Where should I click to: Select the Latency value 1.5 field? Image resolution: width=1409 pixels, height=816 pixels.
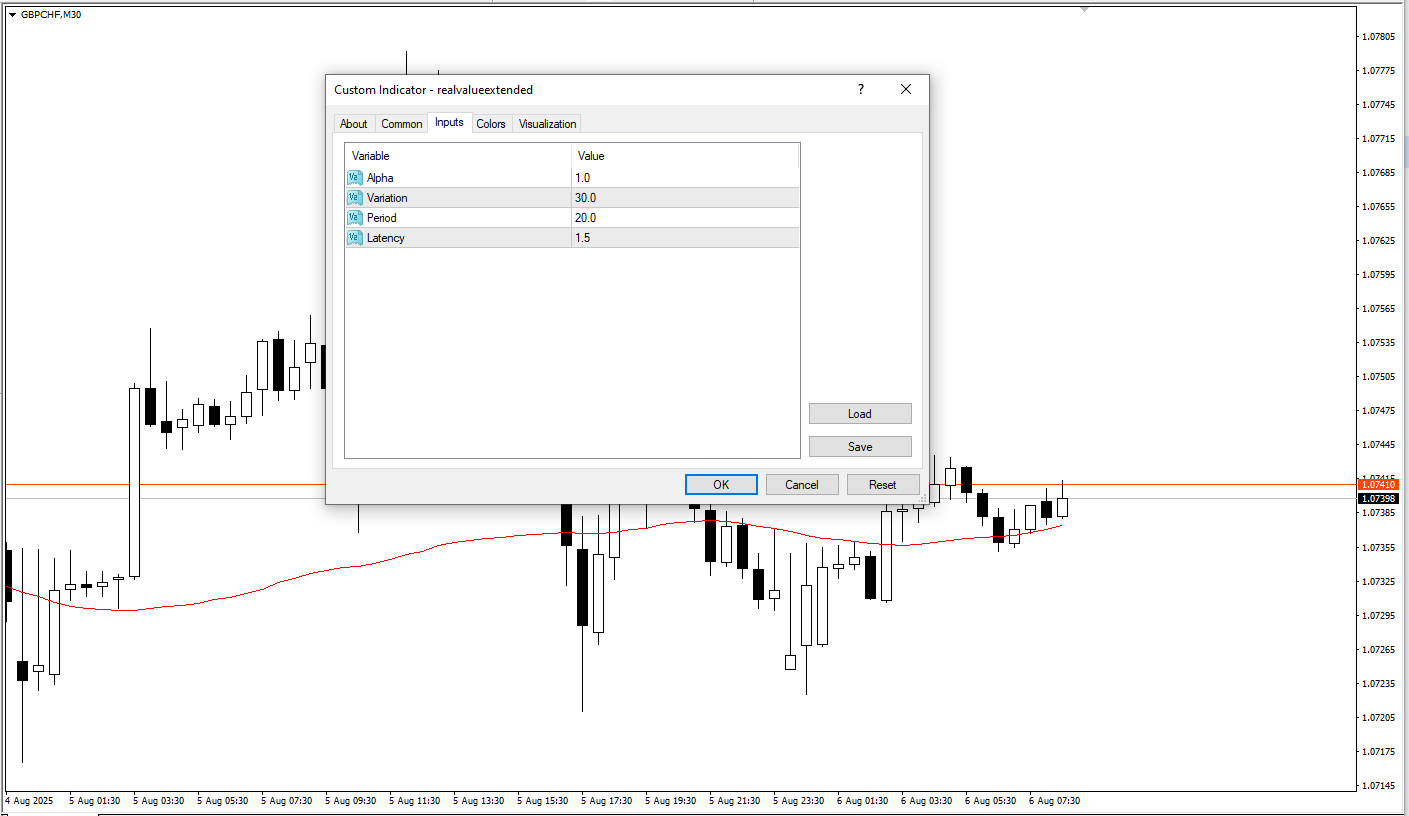tap(685, 238)
